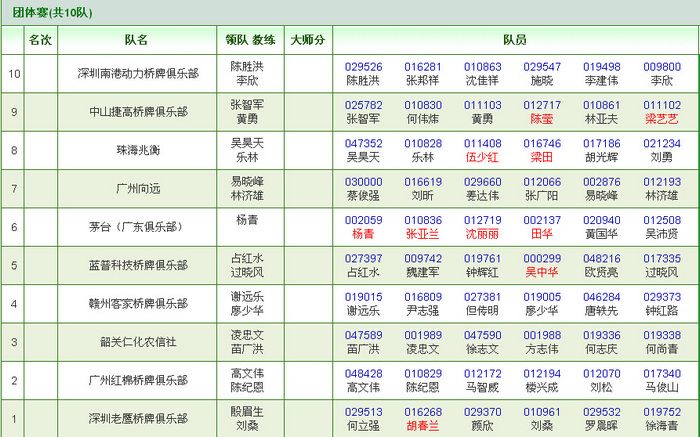
Task: Select team name 珠海兆衡
Action: pyautogui.click(x=138, y=150)
